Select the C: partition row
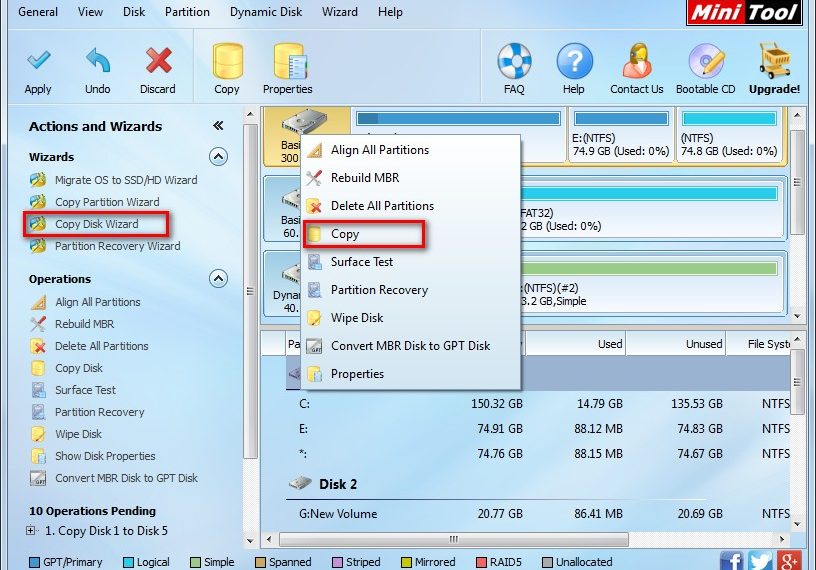 (x=538, y=403)
